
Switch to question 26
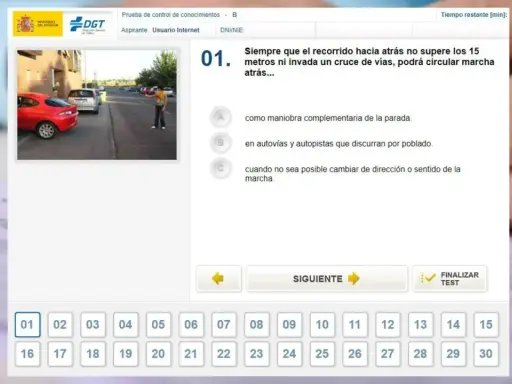(355, 354)
